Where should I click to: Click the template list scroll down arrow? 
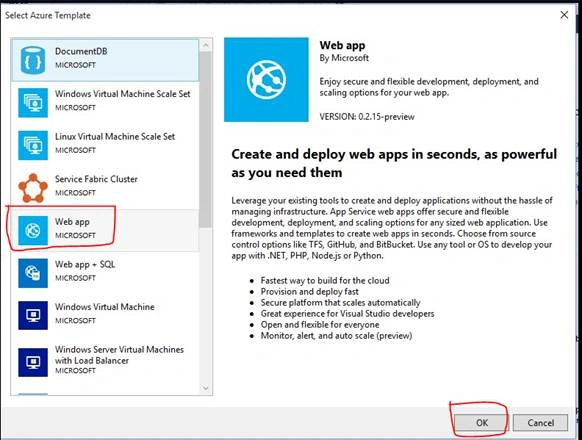pos(206,389)
